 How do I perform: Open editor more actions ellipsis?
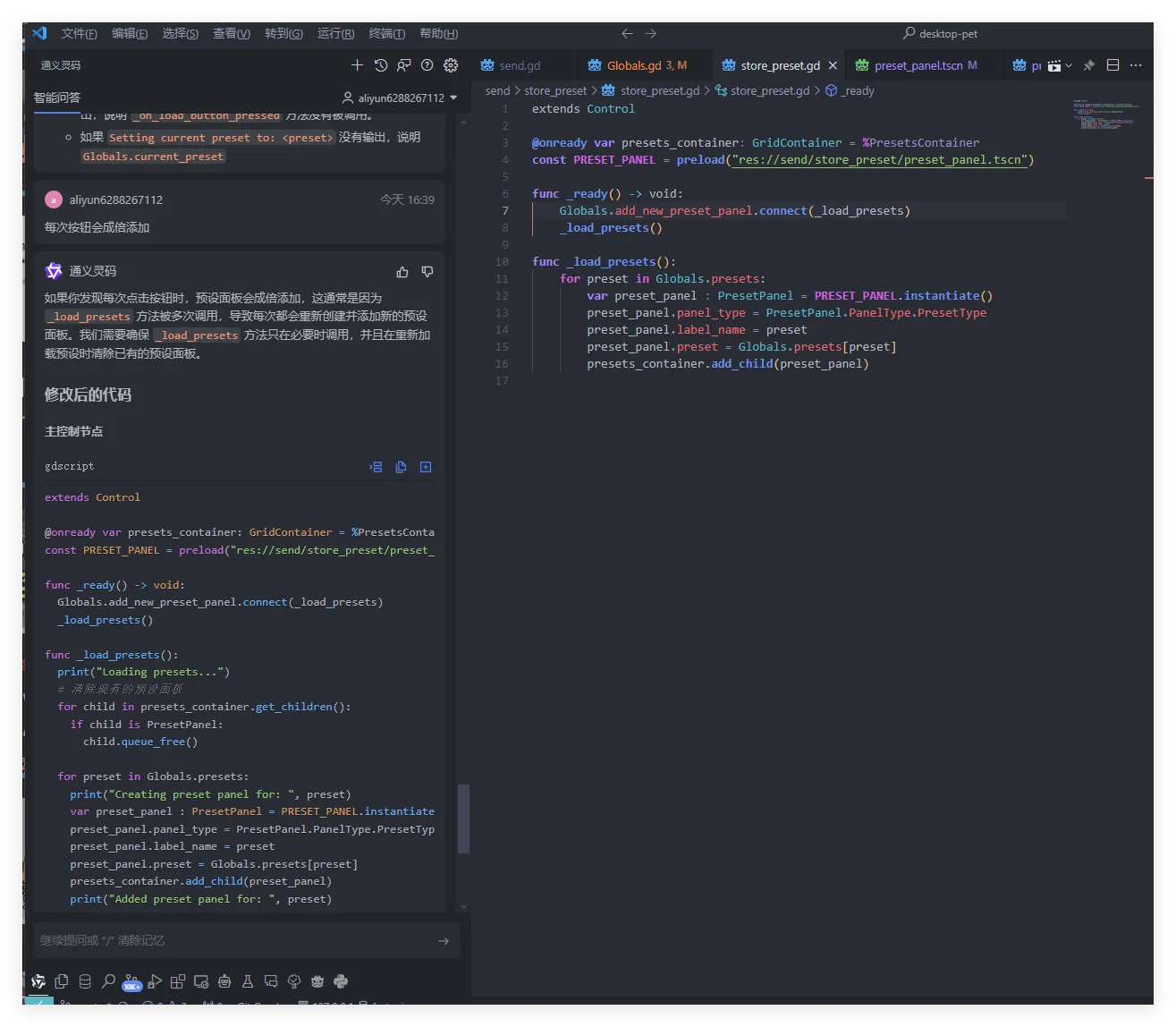1137,65
